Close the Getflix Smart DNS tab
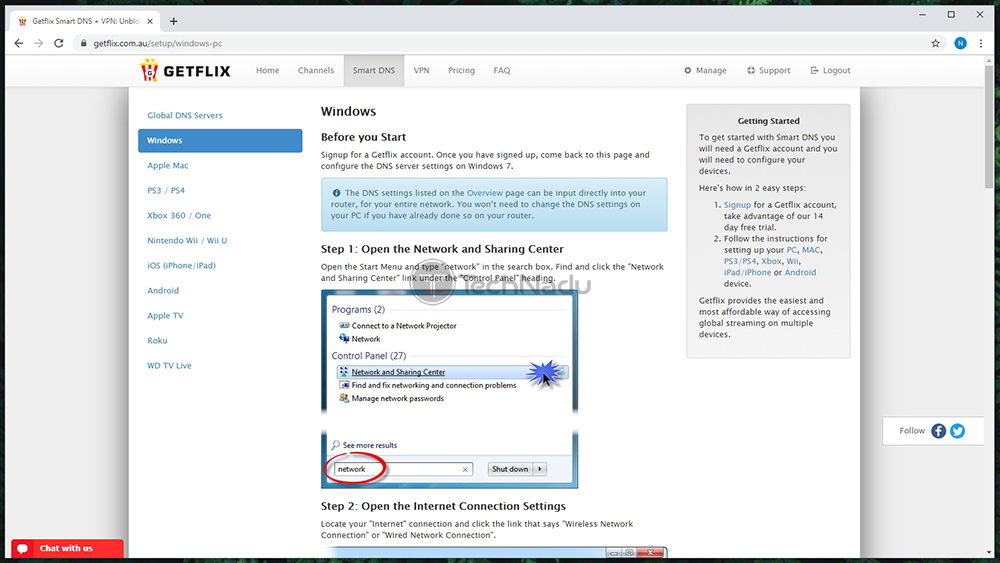The image size is (1000, 563). pyautogui.click(x=150, y=21)
